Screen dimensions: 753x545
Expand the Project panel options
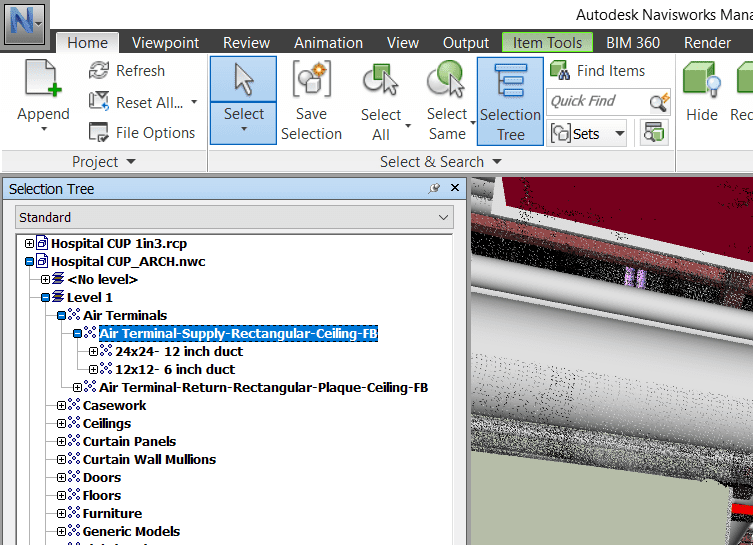[131, 162]
